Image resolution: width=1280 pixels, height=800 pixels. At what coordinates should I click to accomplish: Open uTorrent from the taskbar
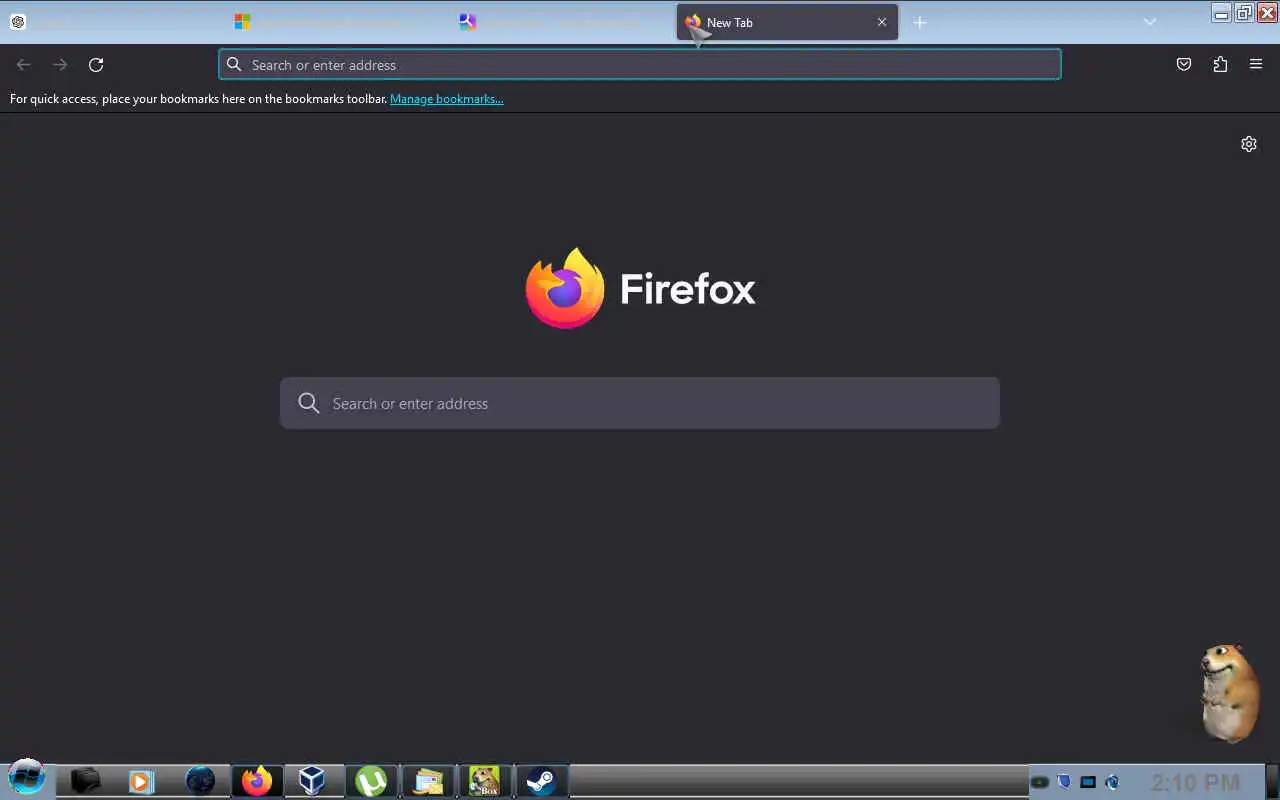pos(371,781)
